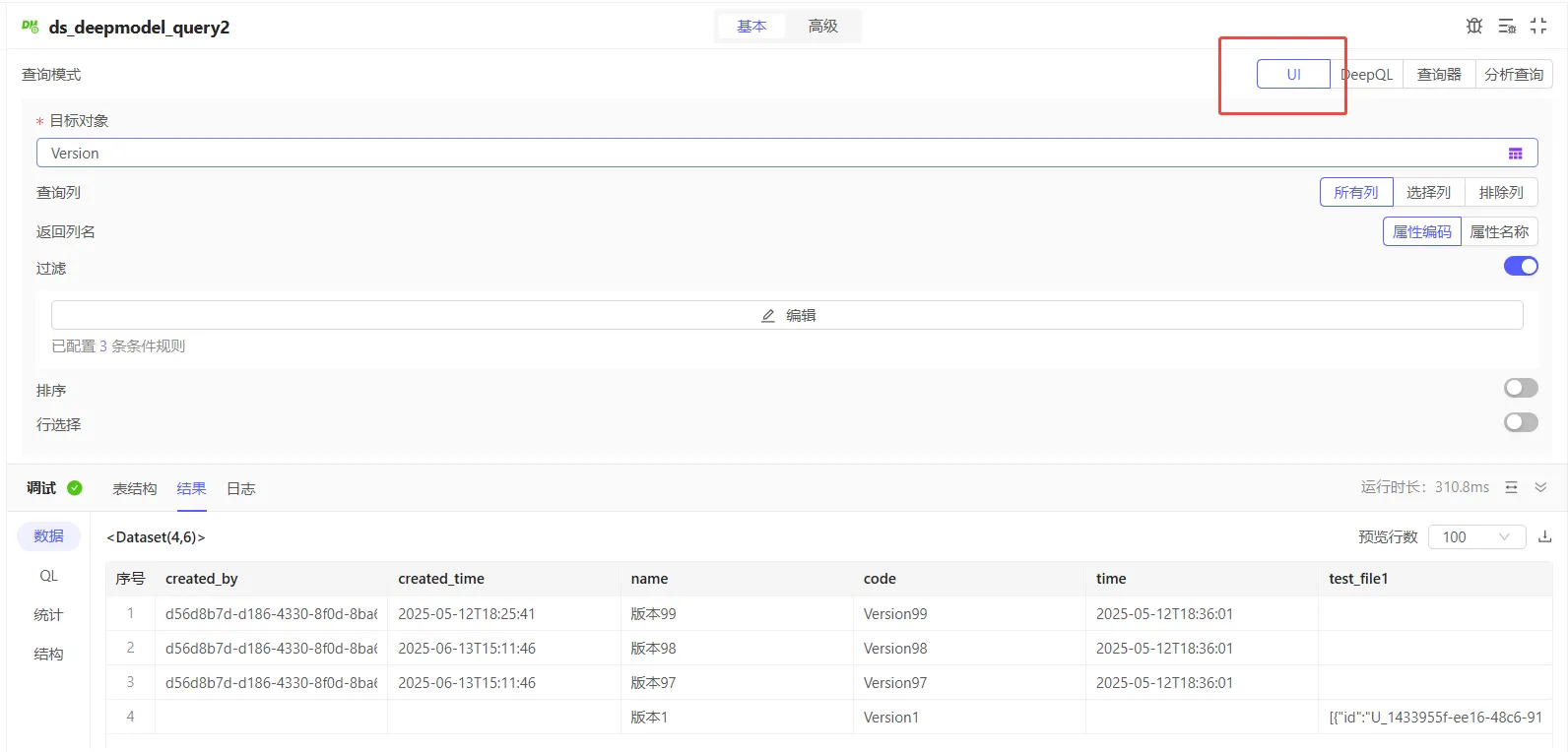Click the swap layout icon beside run duration
The height and width of the screenshot is (752, 1568).
(x=1511, y=487)
